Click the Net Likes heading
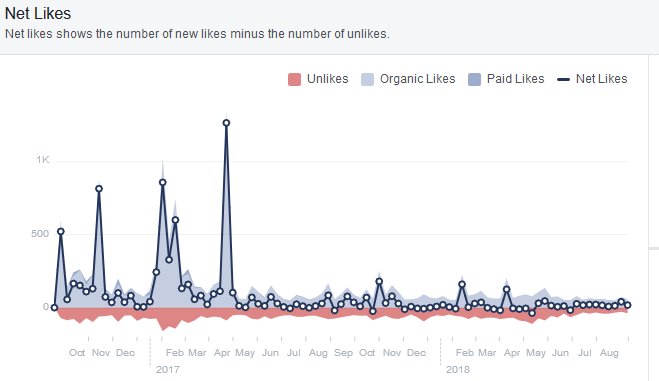 [38, 13]
